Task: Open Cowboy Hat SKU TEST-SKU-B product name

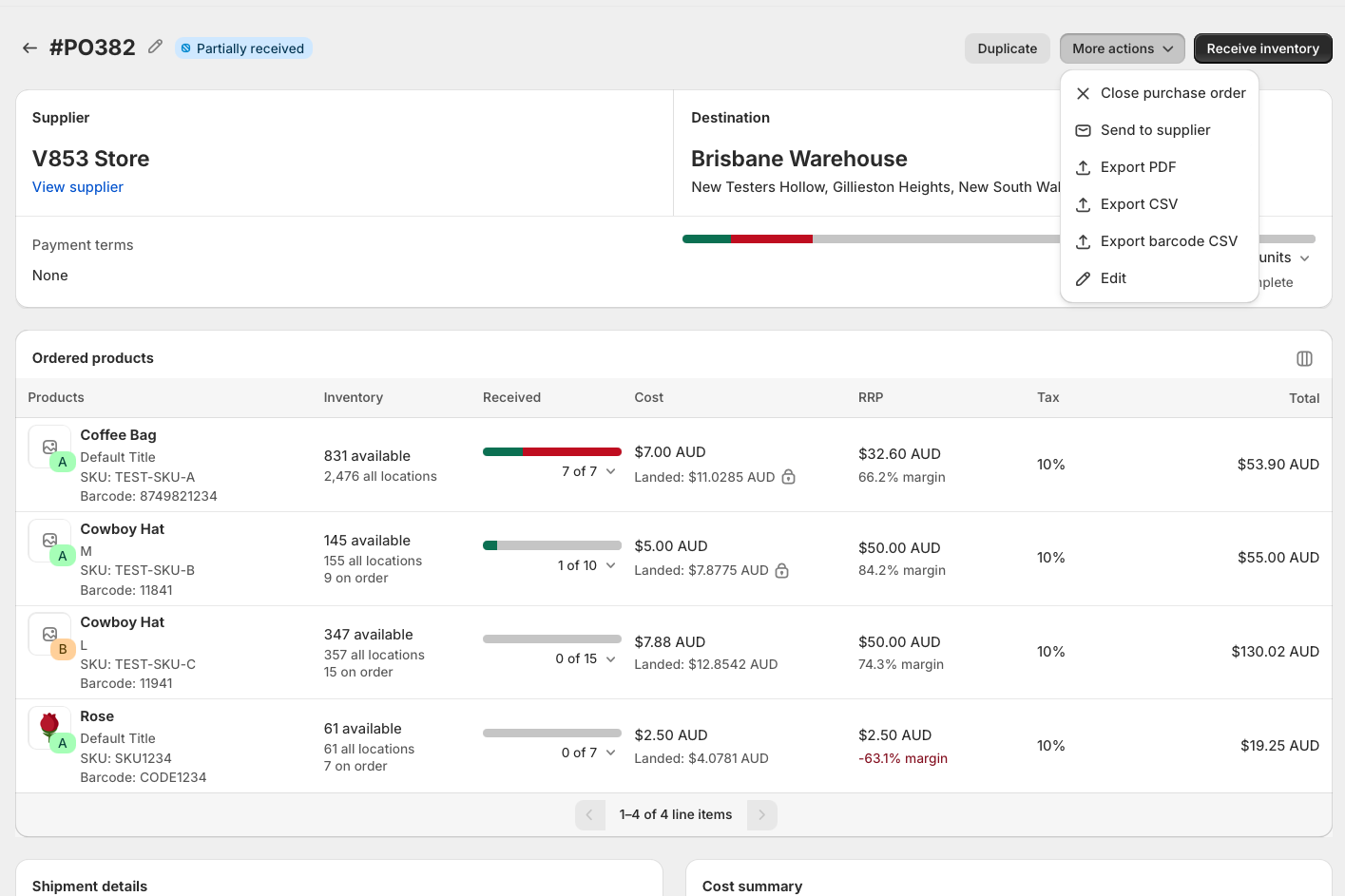Action: [x=122, y=529]
